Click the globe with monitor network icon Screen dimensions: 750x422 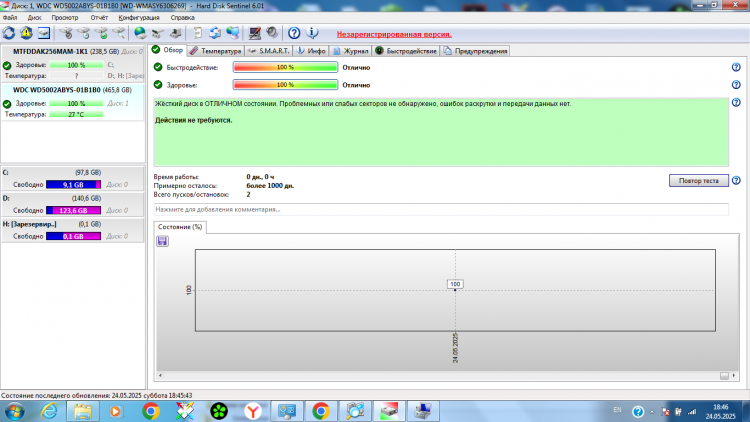coord(232,33)
